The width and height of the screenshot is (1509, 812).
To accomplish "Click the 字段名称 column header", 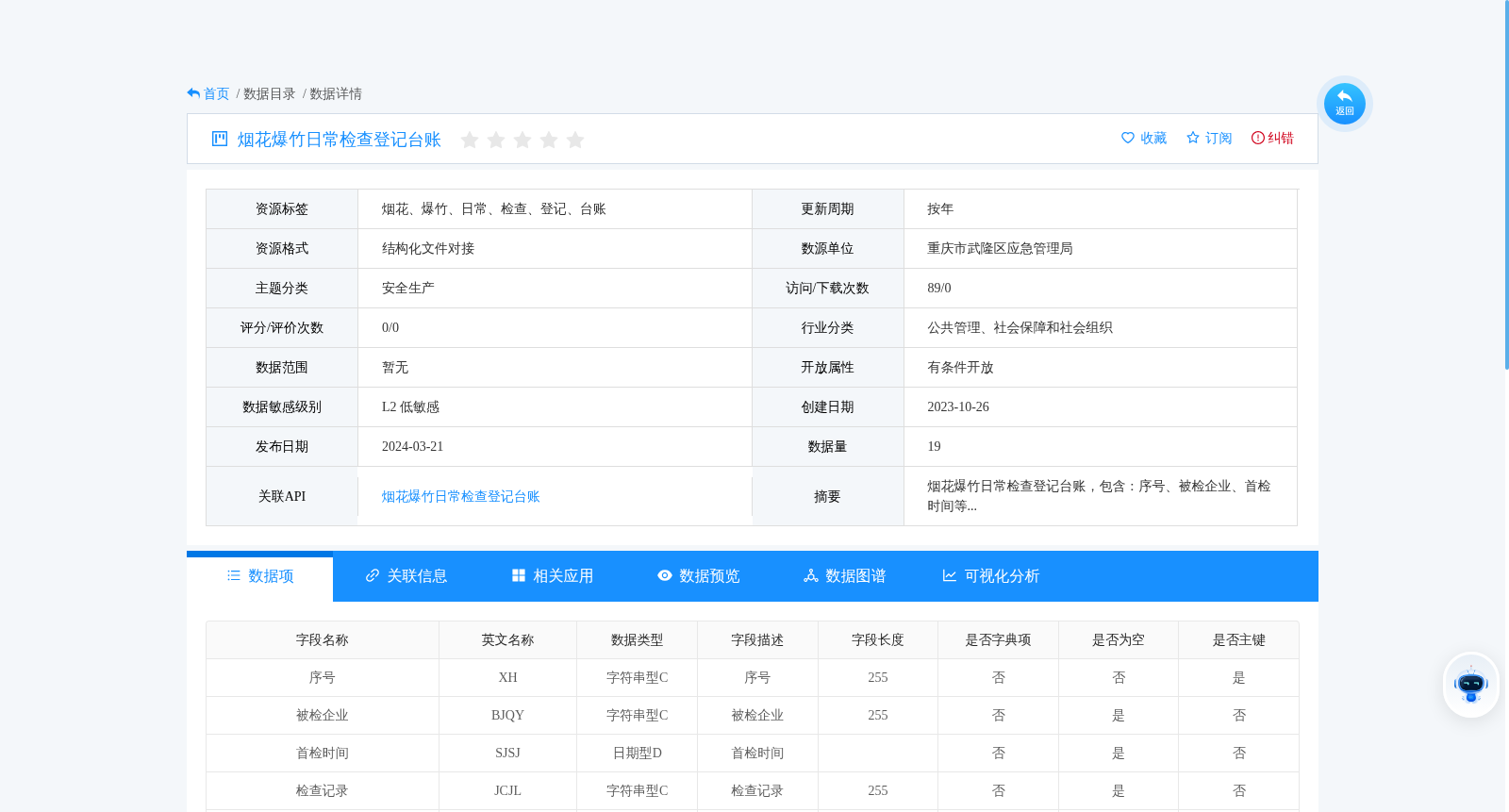I will click(323, 639).
